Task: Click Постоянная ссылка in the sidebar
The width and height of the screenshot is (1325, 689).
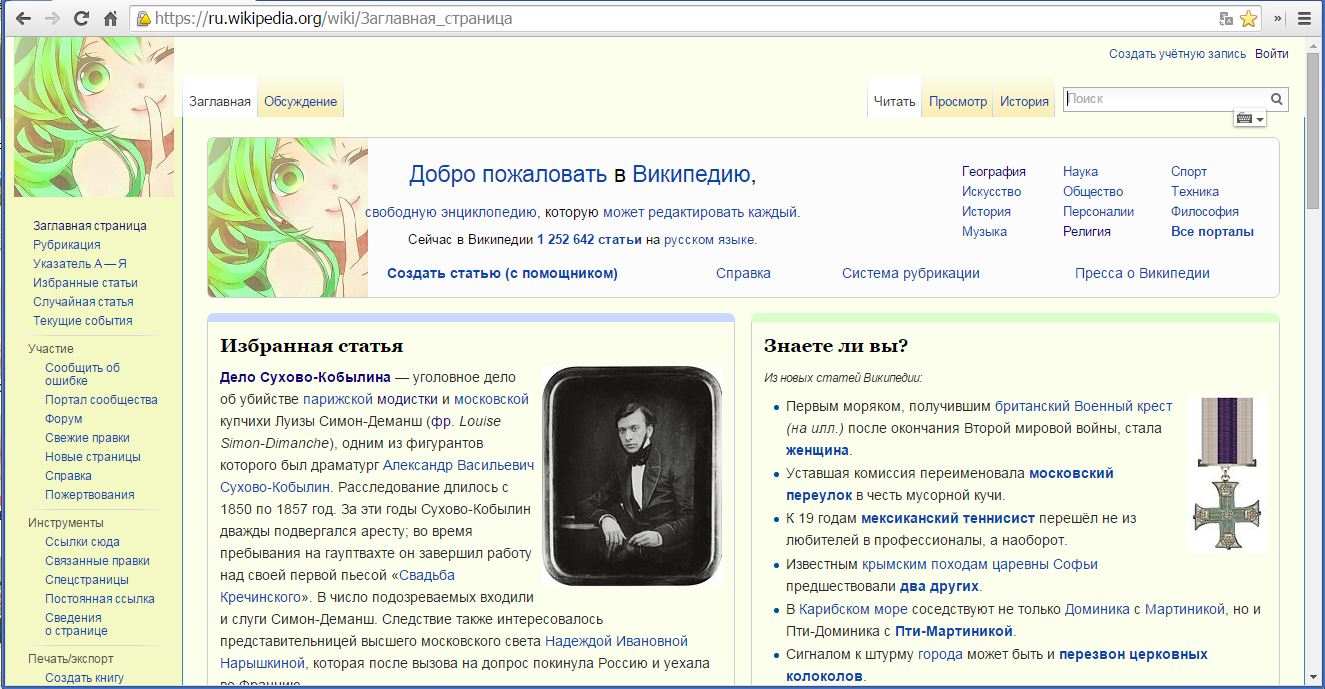Action: point(99,599)
